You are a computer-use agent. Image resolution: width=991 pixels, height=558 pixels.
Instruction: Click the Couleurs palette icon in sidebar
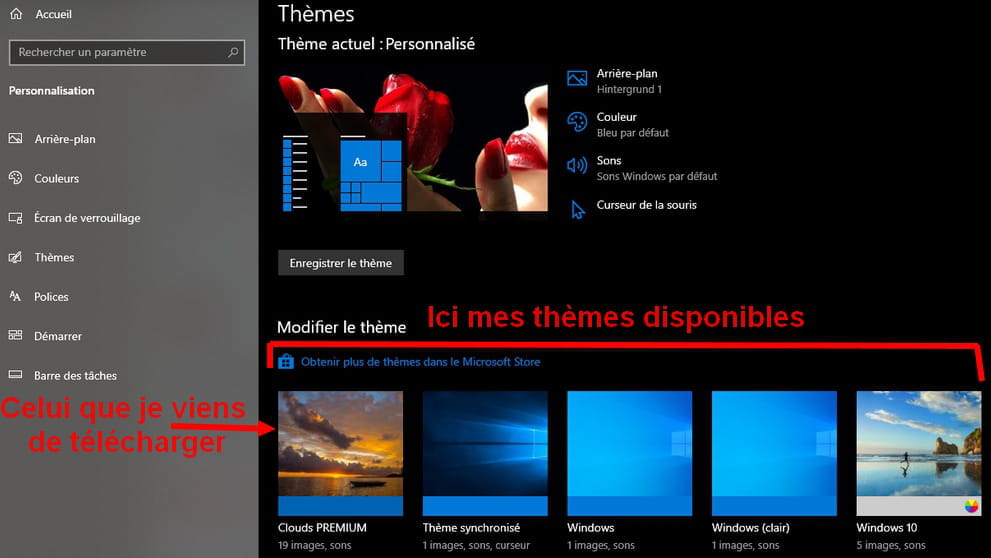pyautogui.click(x=16, y=178)
